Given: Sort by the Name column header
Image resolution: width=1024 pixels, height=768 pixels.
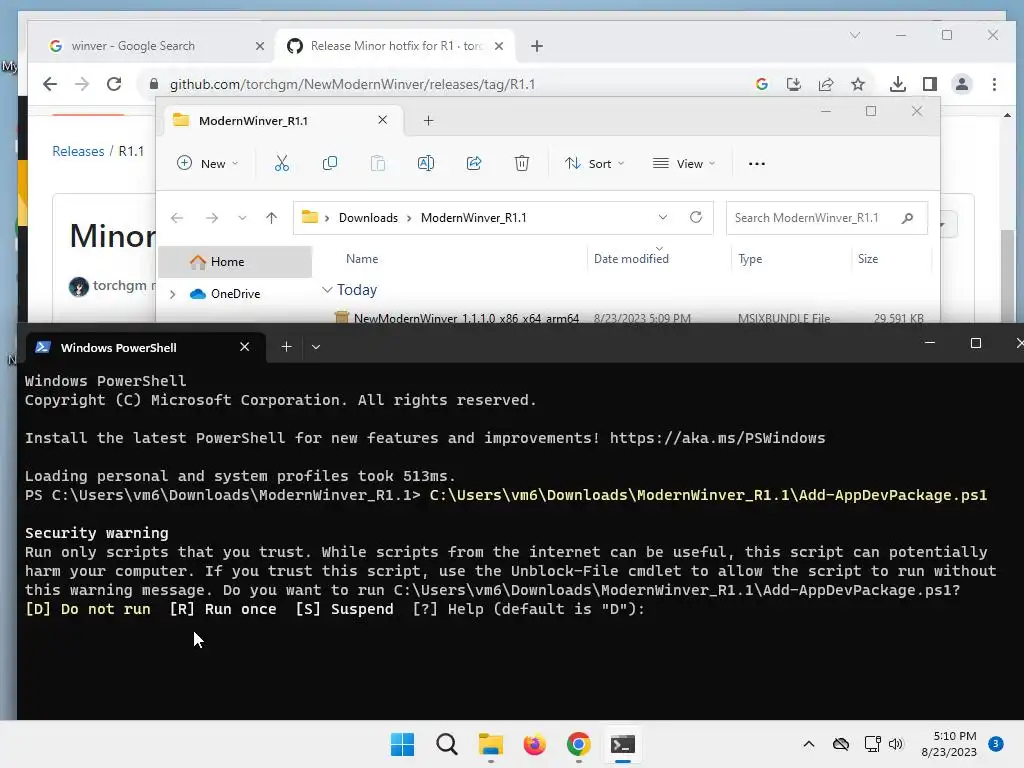Looking at the screenshot, I should pyautogui.click(x=362, y=259).
